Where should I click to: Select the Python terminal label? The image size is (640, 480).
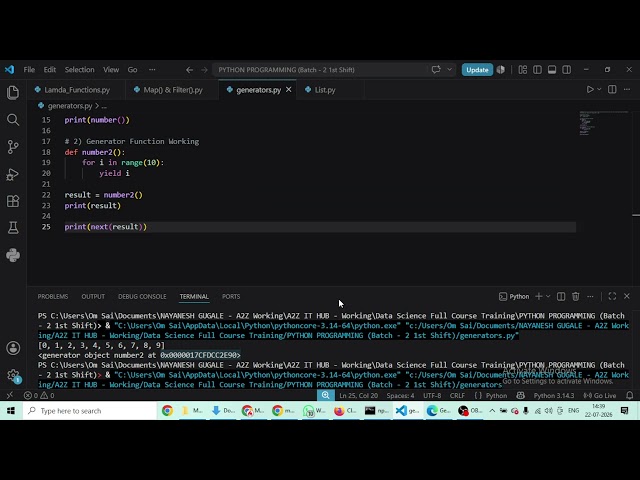click(514, 297)
